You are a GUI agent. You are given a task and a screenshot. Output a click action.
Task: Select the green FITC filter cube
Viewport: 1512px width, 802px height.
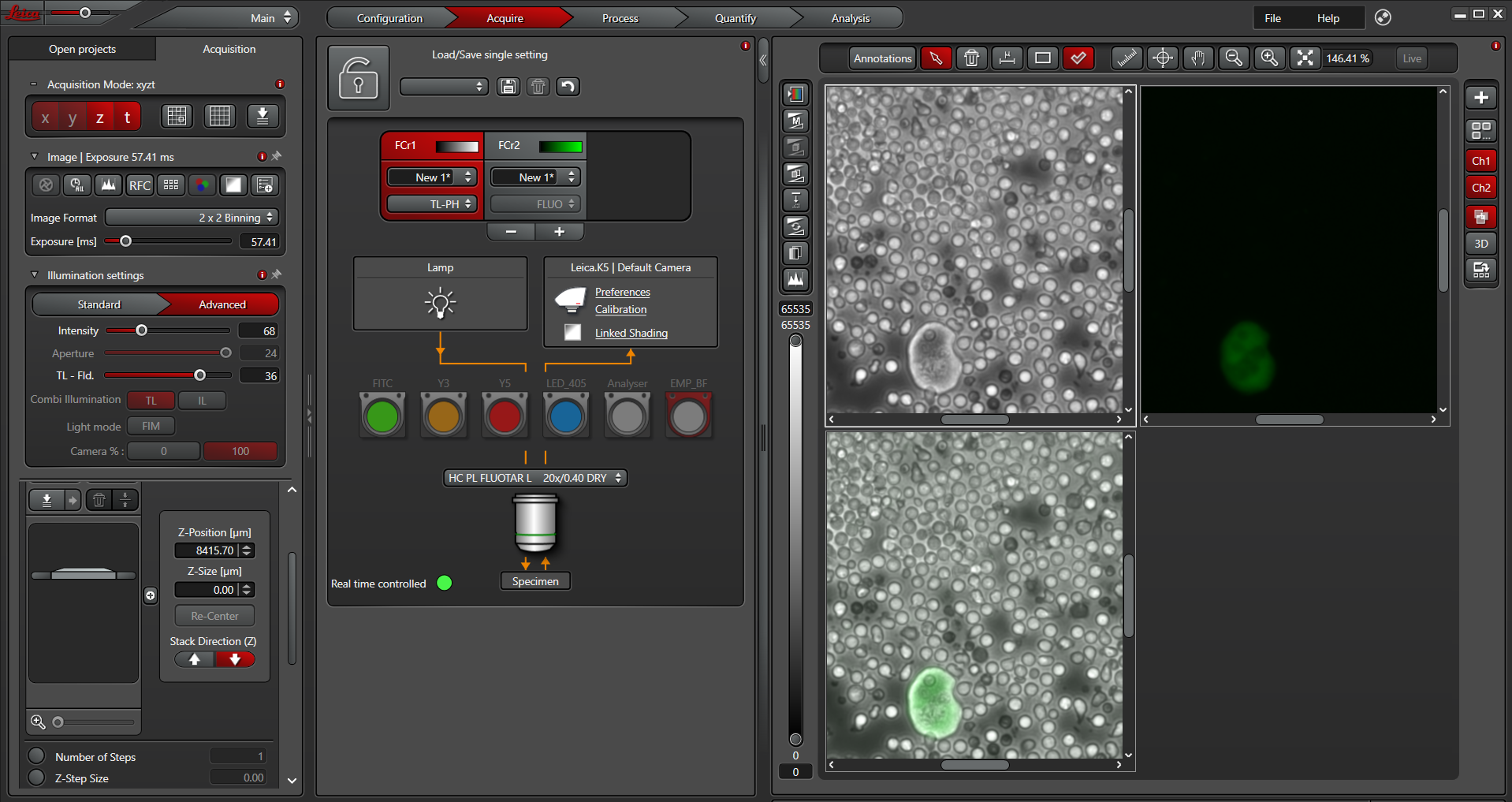[x=382, y=416]
